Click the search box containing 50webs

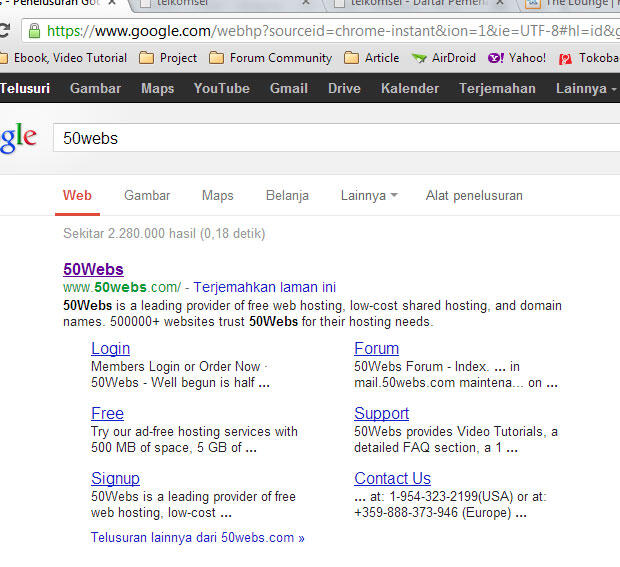pyautogui.click(x=330, y=138)
